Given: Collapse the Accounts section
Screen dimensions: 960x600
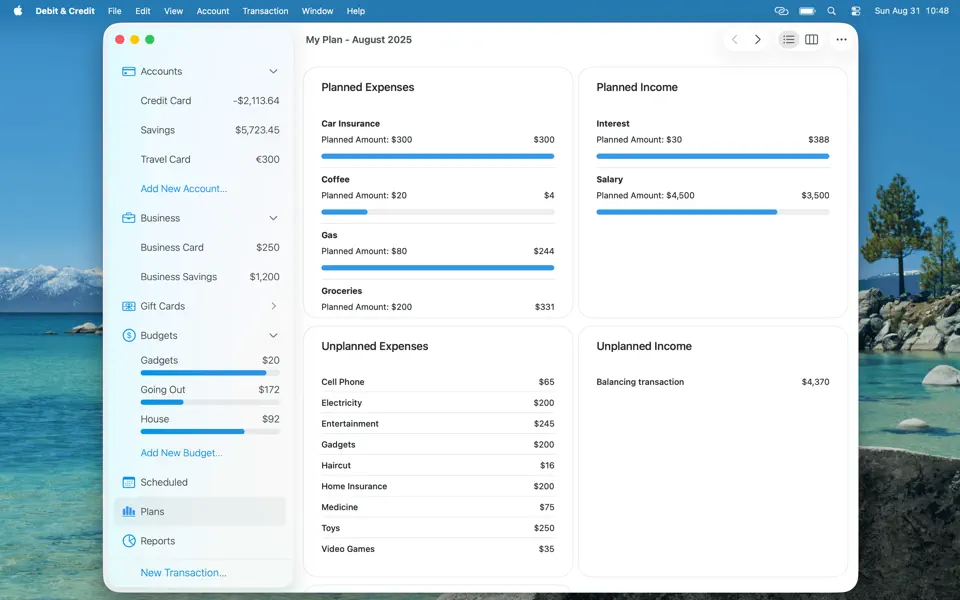Looking at the screenshot, I should coord(272,71).
